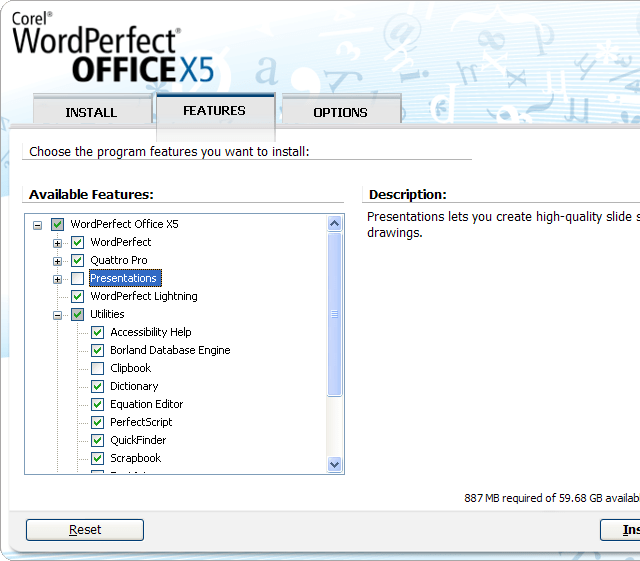Toggle the Utilities checkbox
Viewport: 640px width, 561px height.
(x=78, y=314)
